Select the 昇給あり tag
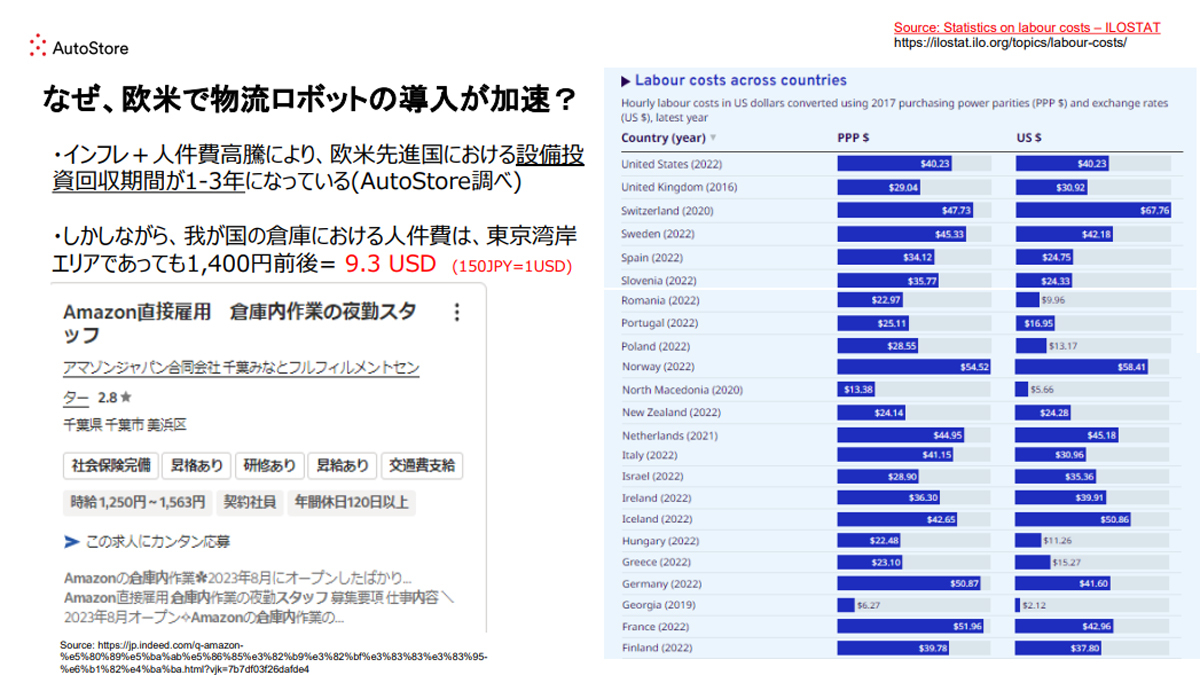 [x=342, y=465]
